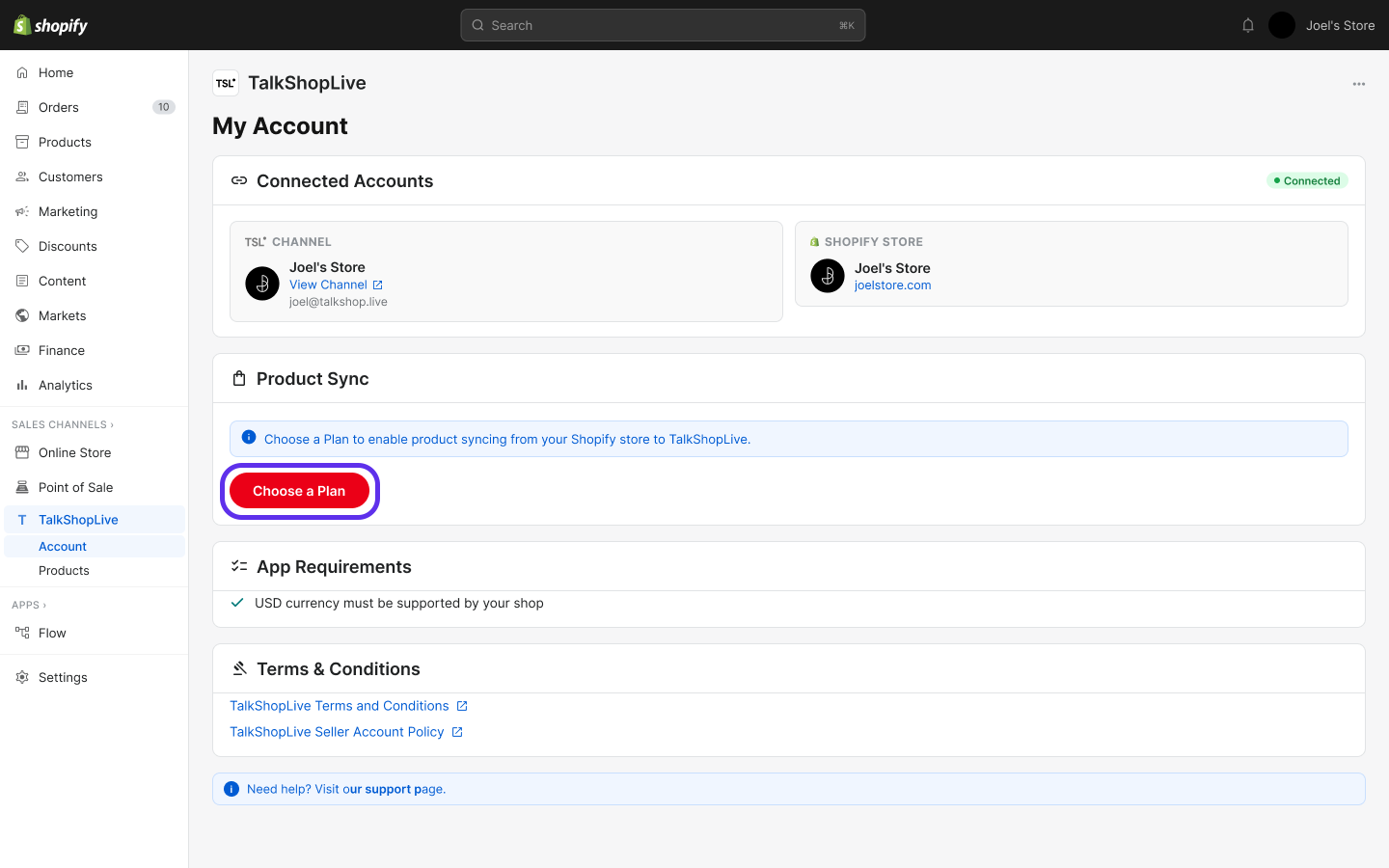
Task: Expand the Apps section chevron
Action: pyautogui.click(x=44, y=605)
